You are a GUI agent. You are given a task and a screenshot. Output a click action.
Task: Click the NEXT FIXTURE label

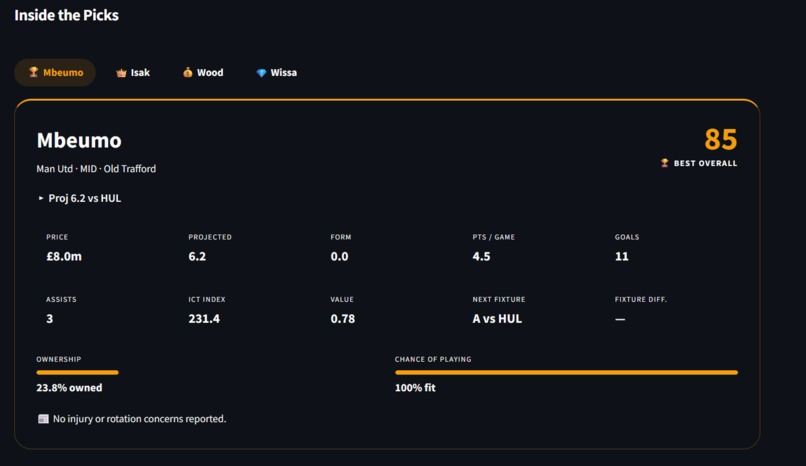pyautogui.click(x=499, y=299)
